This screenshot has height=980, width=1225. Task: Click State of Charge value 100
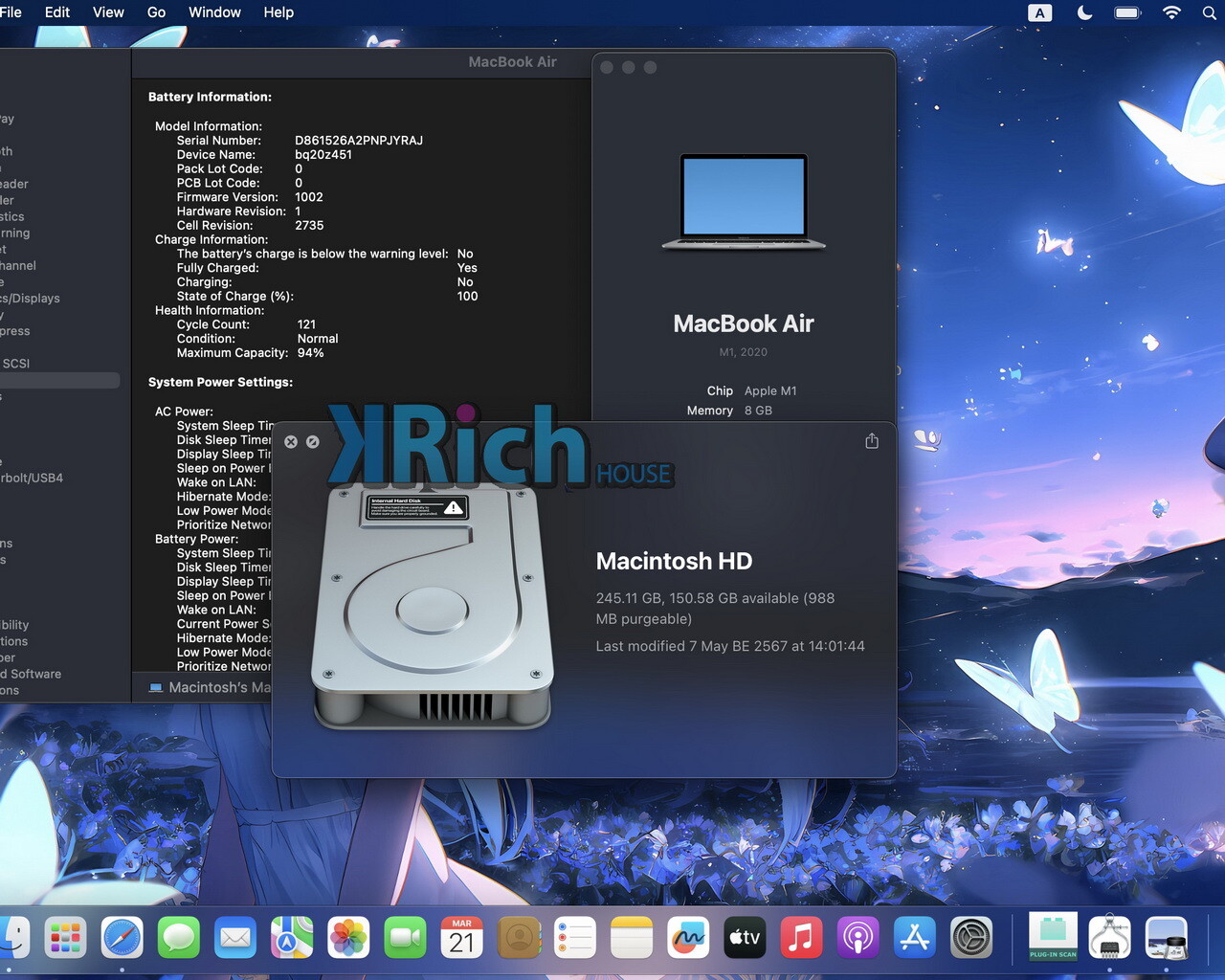[467, 297]
